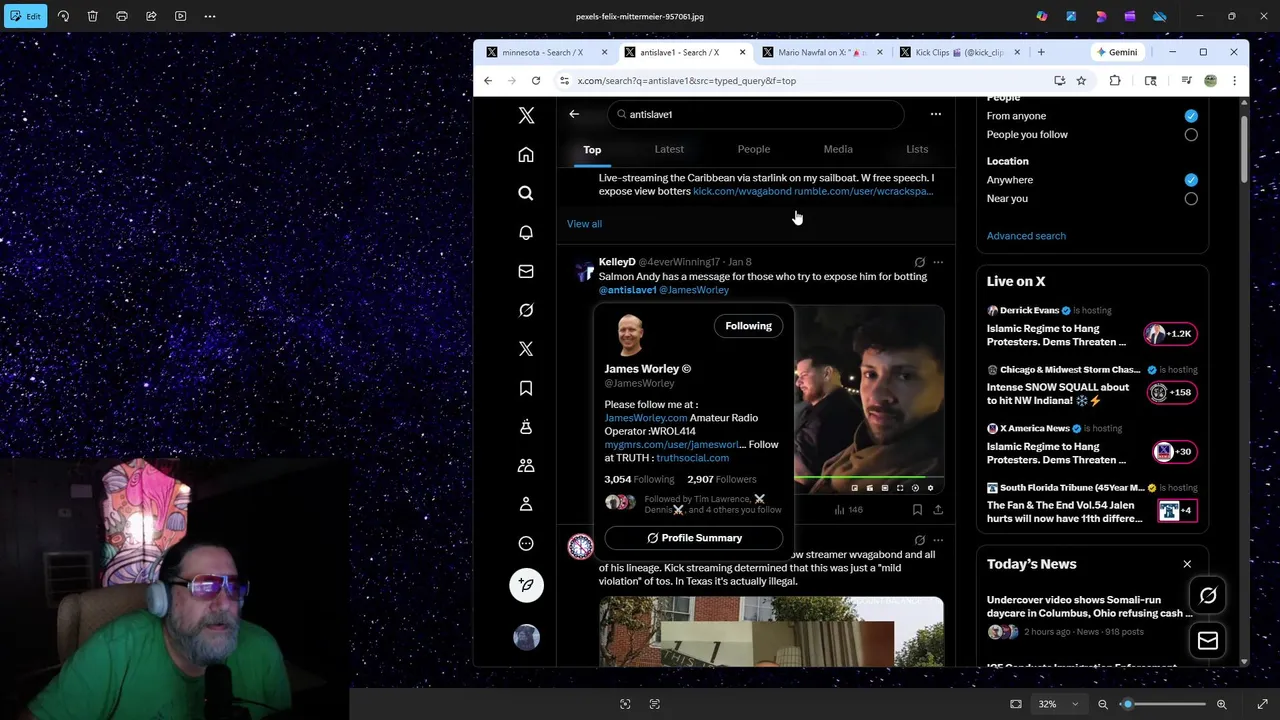
Task: Click the X logo in sidebar
Action: pos(526,115)
